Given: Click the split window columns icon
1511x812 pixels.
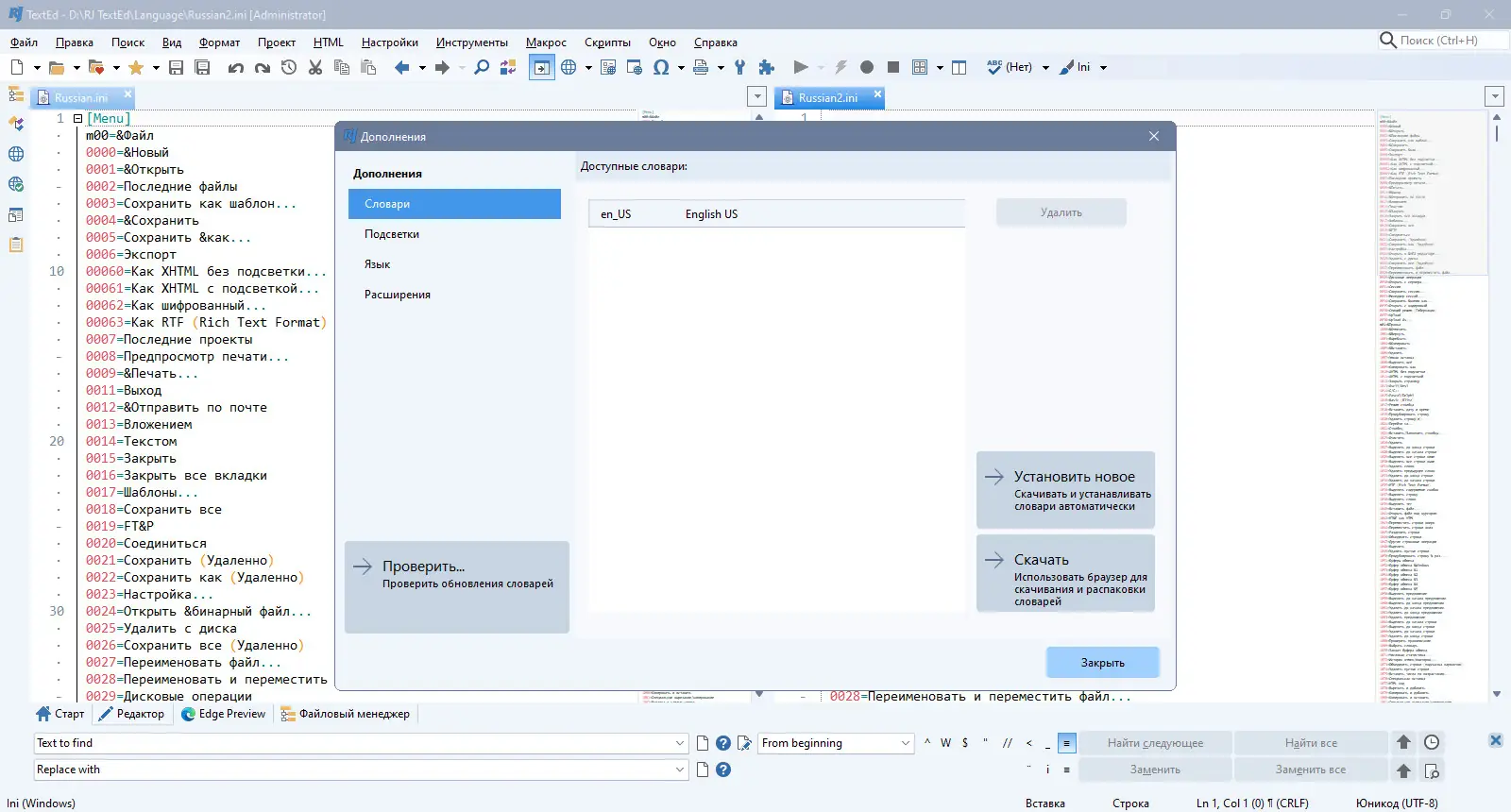Looking at the screenshot, I should point(959,67).
